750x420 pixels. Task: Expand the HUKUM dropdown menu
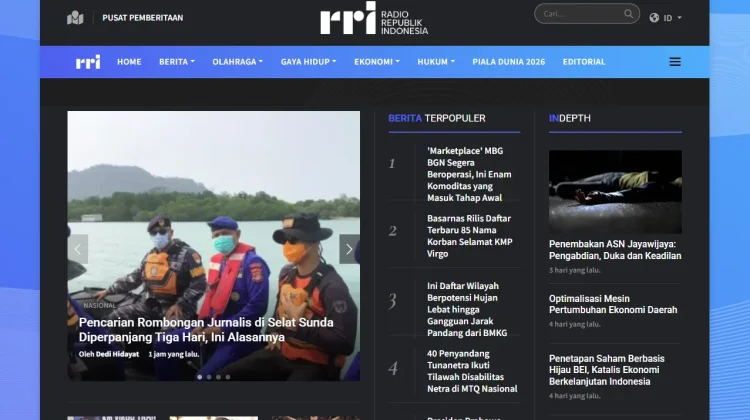click(x=436, y=62)
